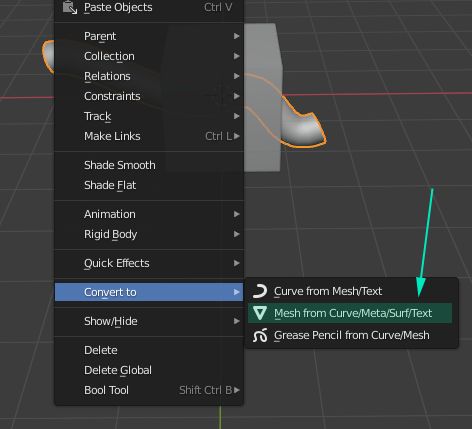Open the Track submenu
Image resolution: width=472 pixels, height=429 pixels.
point(149,116)
